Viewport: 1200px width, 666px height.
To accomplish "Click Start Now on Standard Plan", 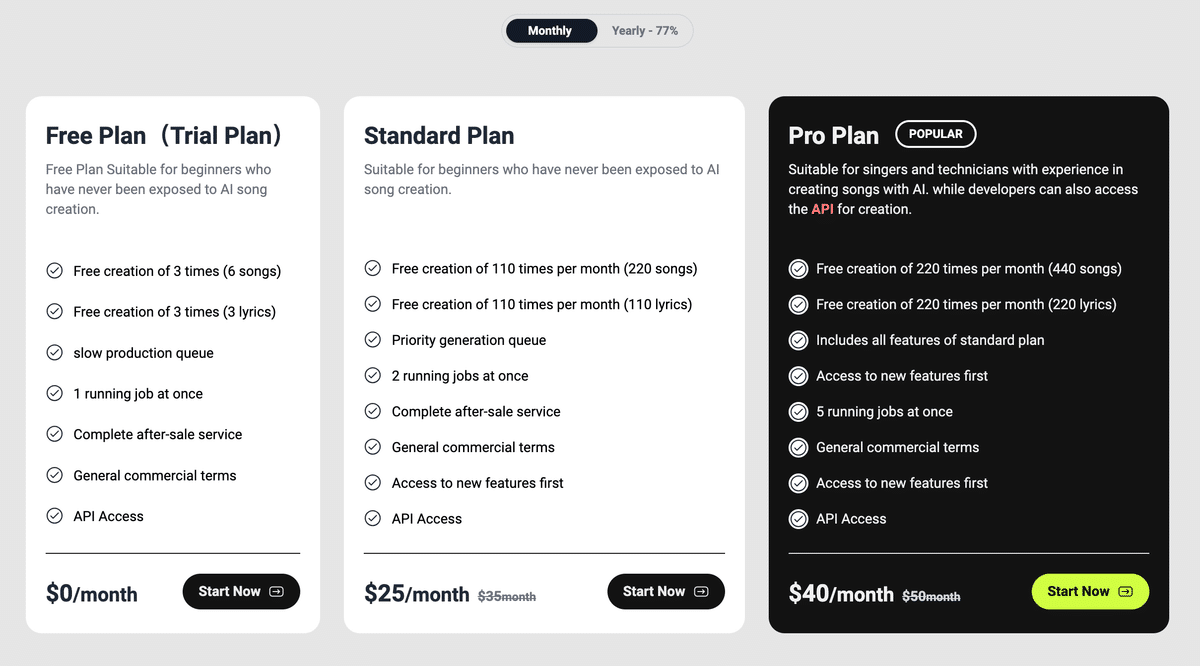I will [x=665, y=591].
